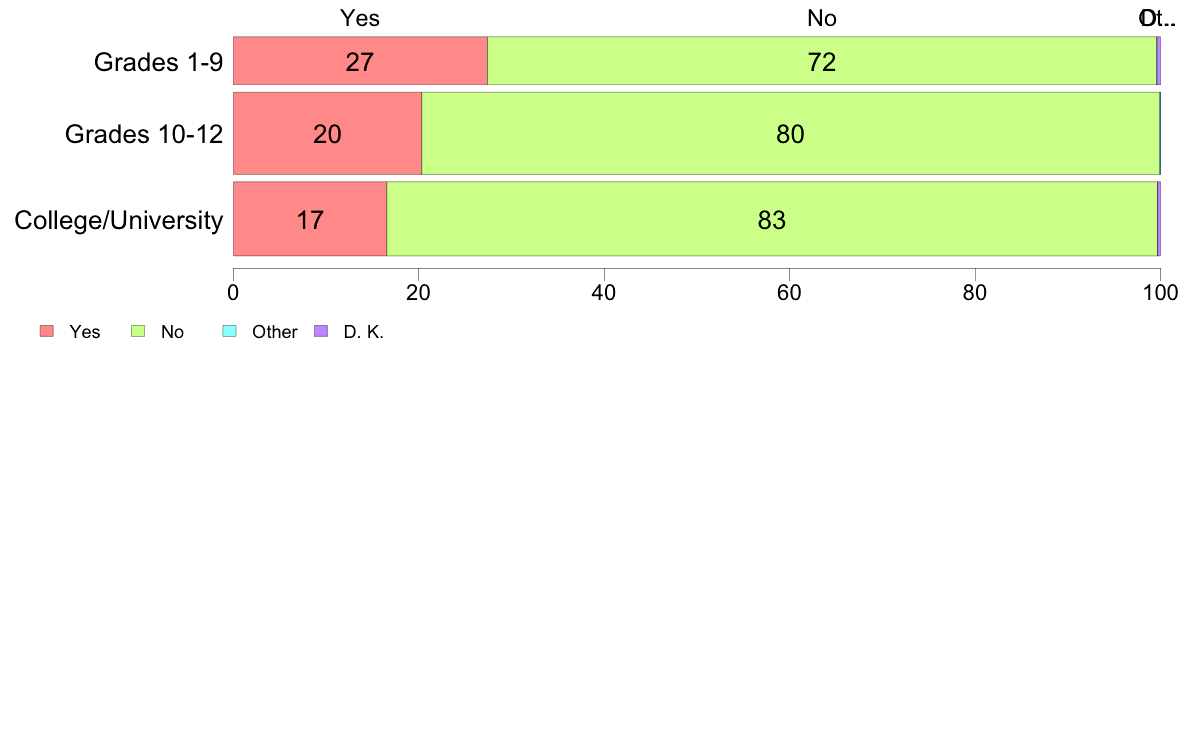The width and height of the screenshot is (1188, 736).
Task: Select the Grades 1-9 row label
Action: 158,61
